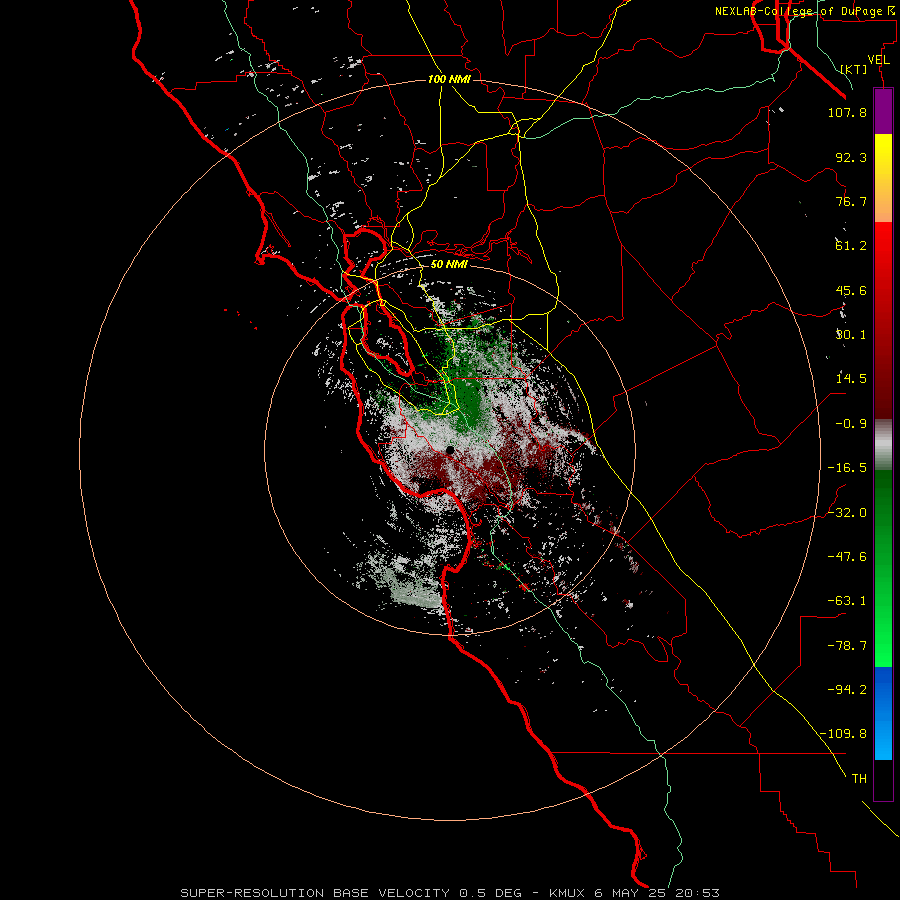The height and width of the screenshot is (900, 900).
Task: Pick the black TH segment of the color bar
Action: pyautogui.click(x=883, y=780)
